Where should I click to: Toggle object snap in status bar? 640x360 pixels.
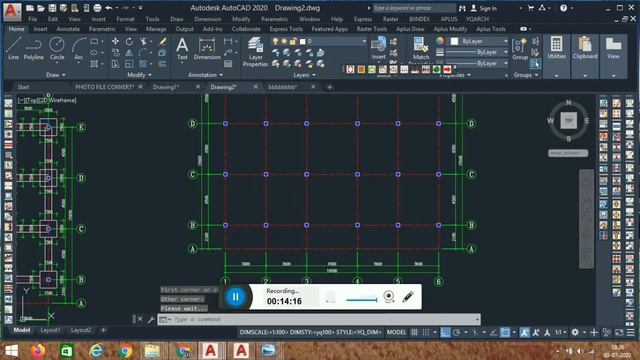505,332
